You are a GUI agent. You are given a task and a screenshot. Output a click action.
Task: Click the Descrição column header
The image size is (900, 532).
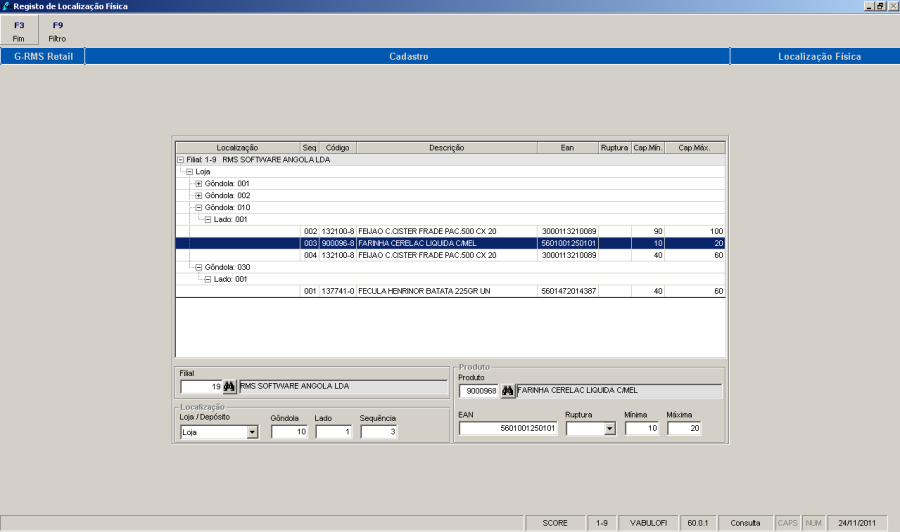point(446,147)
